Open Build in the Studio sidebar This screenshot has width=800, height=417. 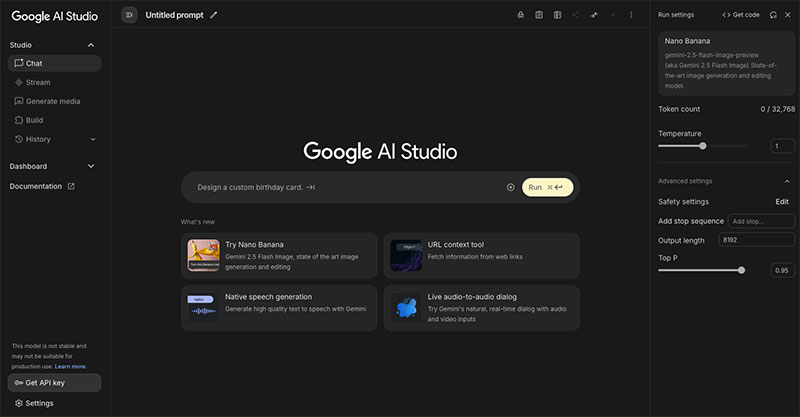point(54,120)
